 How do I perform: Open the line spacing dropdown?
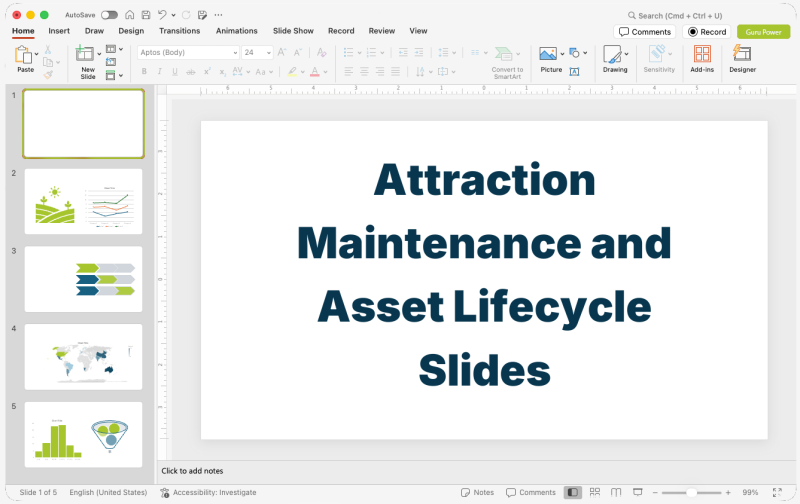point(454,53)
